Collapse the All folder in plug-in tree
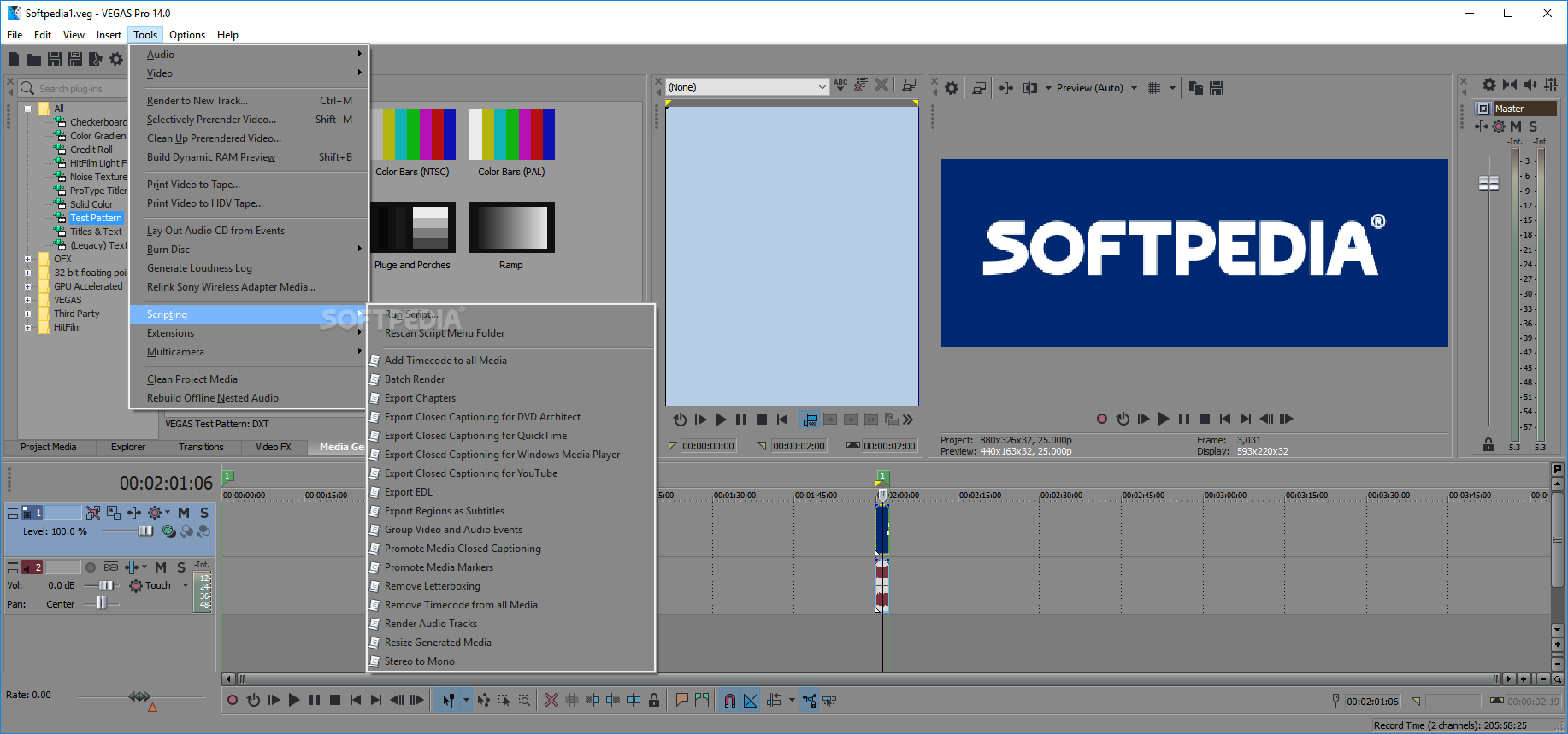 click(28, 109)
